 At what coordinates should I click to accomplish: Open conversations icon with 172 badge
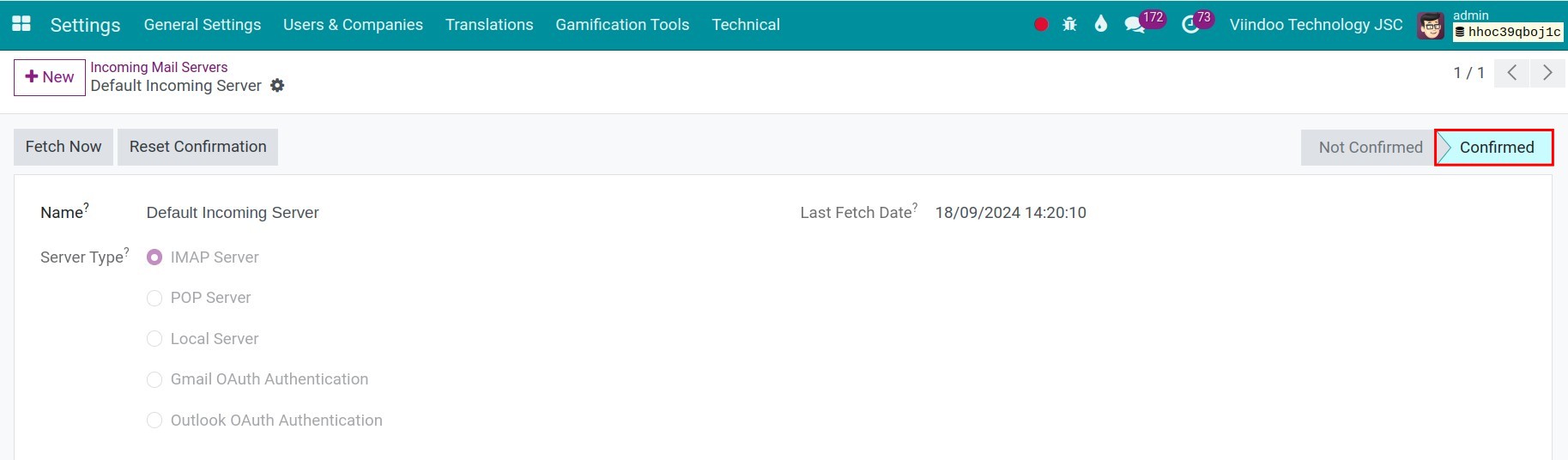[1135, 25]
